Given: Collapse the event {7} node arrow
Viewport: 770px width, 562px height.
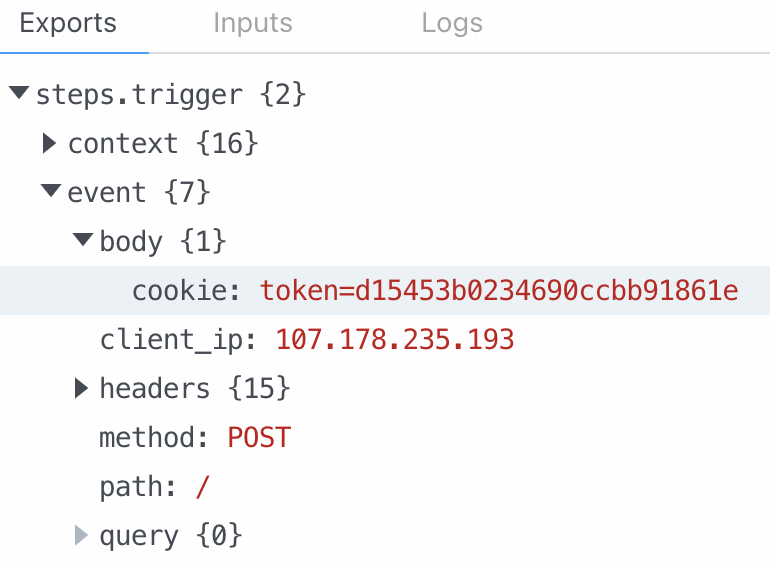Looking at the screenshot, I should point(51,190).
